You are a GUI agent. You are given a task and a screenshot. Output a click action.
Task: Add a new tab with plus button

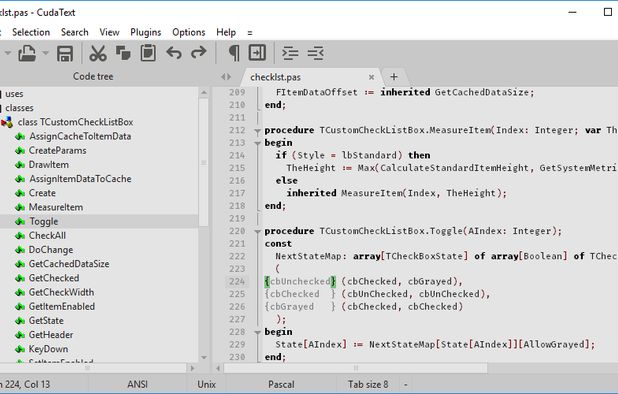(x=394, y=77)
